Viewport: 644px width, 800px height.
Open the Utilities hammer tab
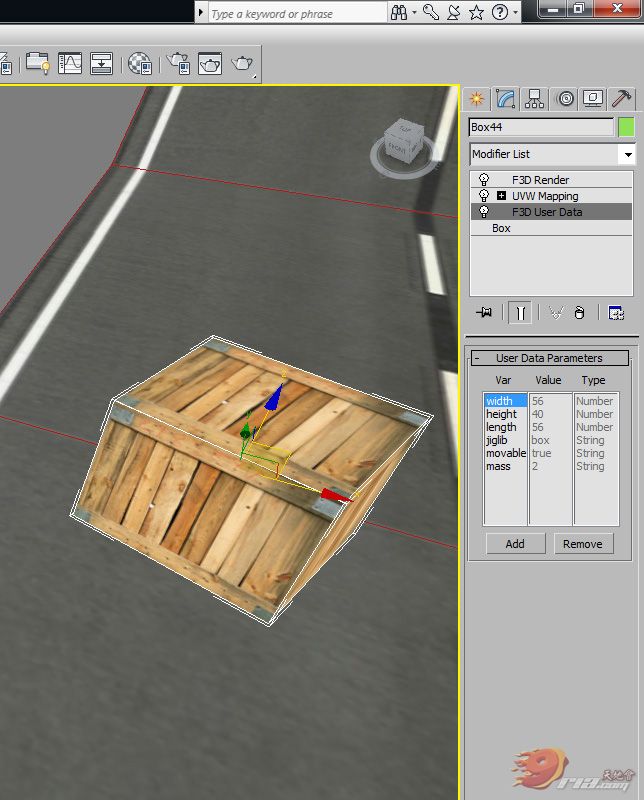click(621, 98)
